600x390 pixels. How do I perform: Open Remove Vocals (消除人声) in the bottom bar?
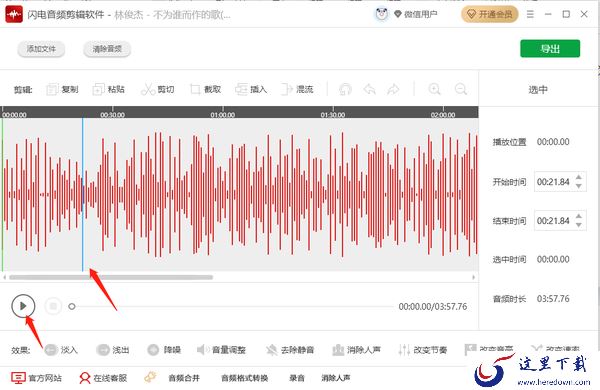336,378
